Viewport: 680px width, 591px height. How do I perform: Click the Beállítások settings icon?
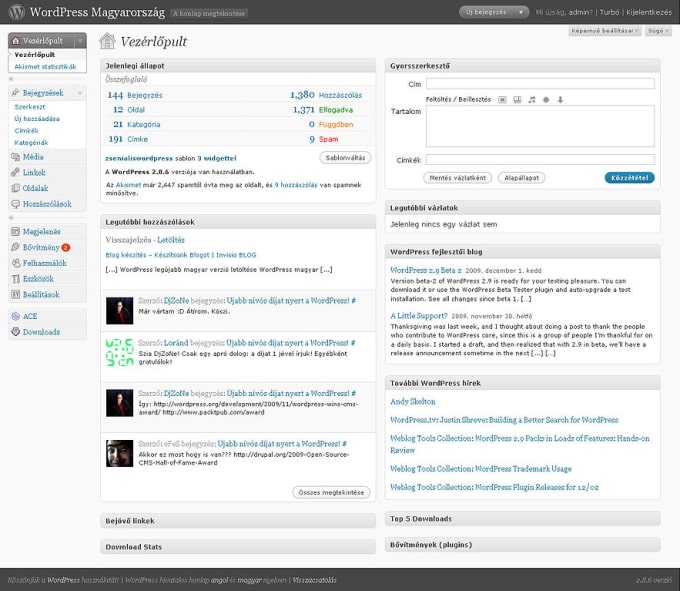16,294
